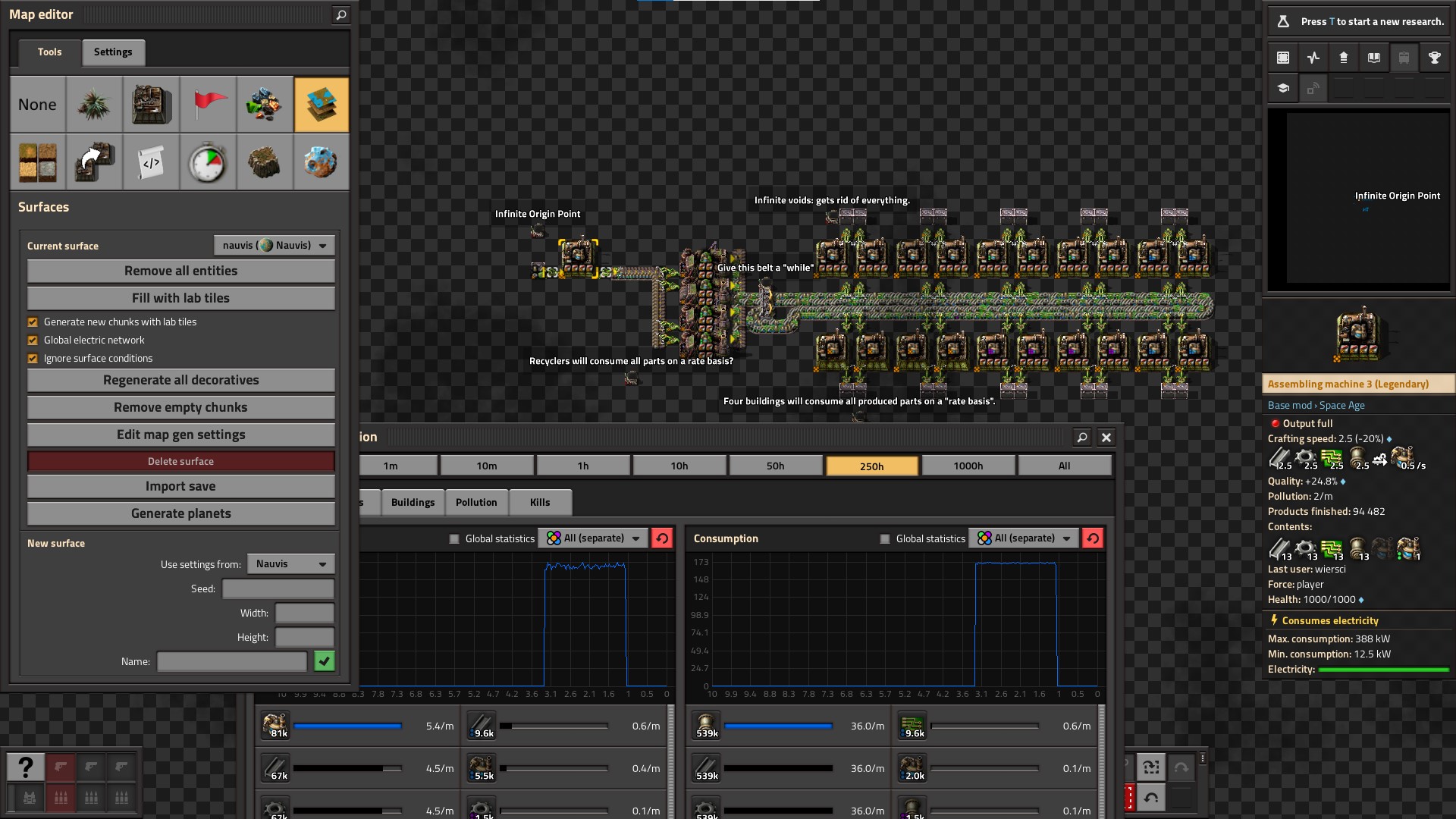Open production statistics pulse icon
The width and height of the screenshot is (1456, 819).
1313,58
